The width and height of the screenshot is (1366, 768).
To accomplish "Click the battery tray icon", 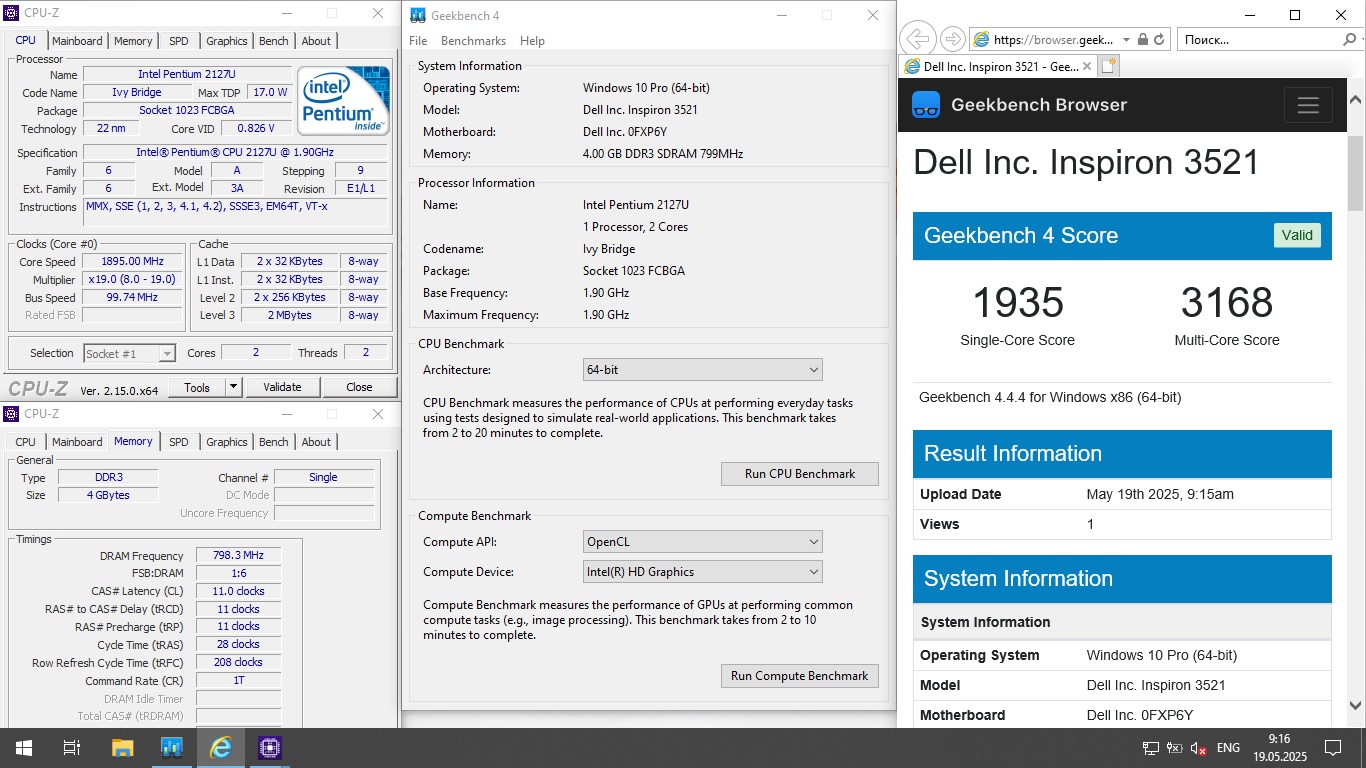I will [1175, 748].
